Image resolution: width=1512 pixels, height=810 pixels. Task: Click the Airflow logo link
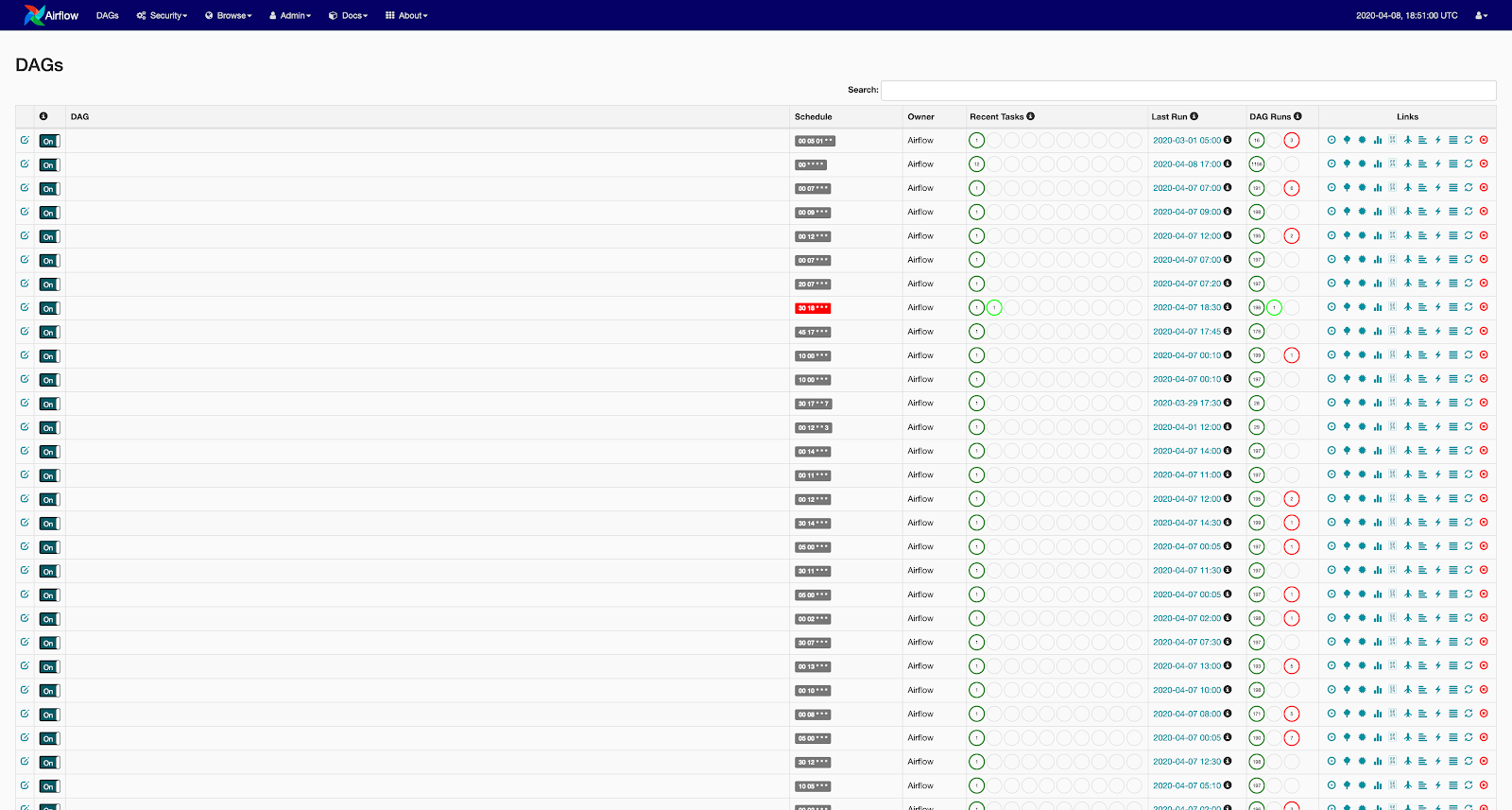52,15
